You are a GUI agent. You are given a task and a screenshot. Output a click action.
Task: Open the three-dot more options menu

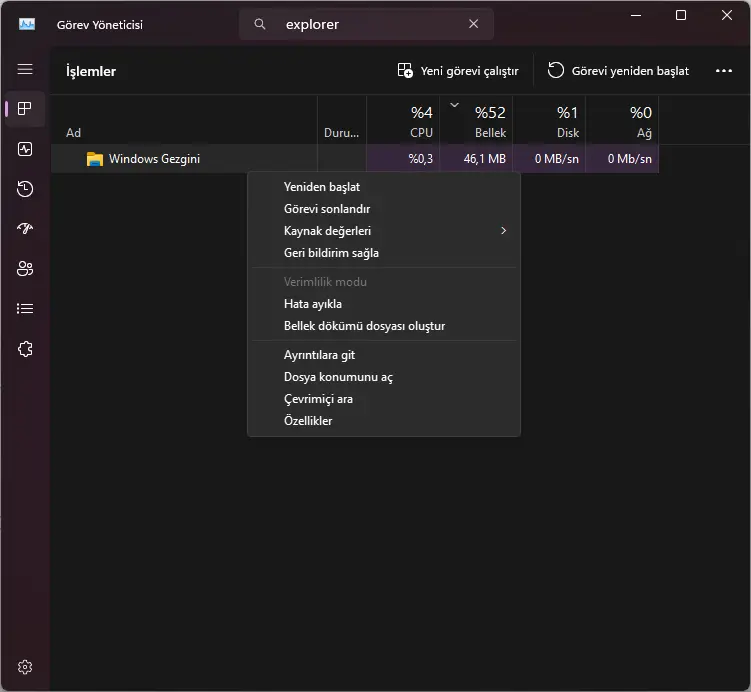723,71
